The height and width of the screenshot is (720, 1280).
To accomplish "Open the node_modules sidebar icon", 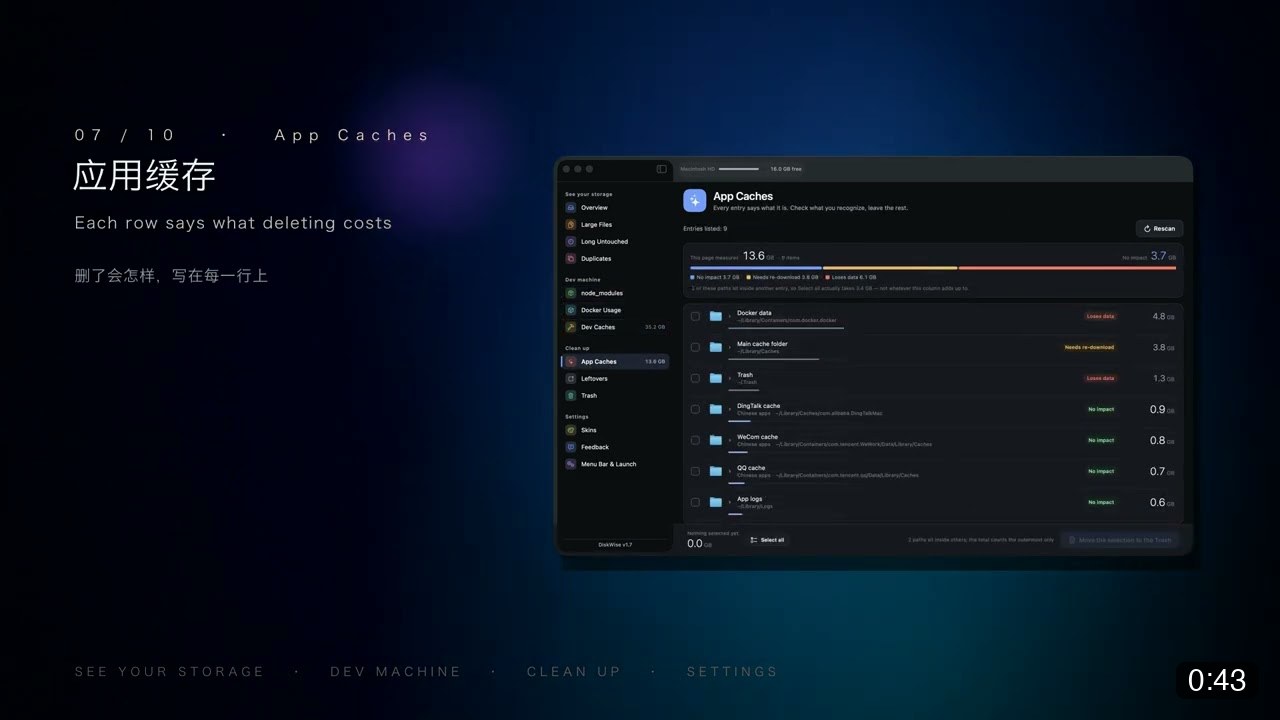I will pos(571,293).
